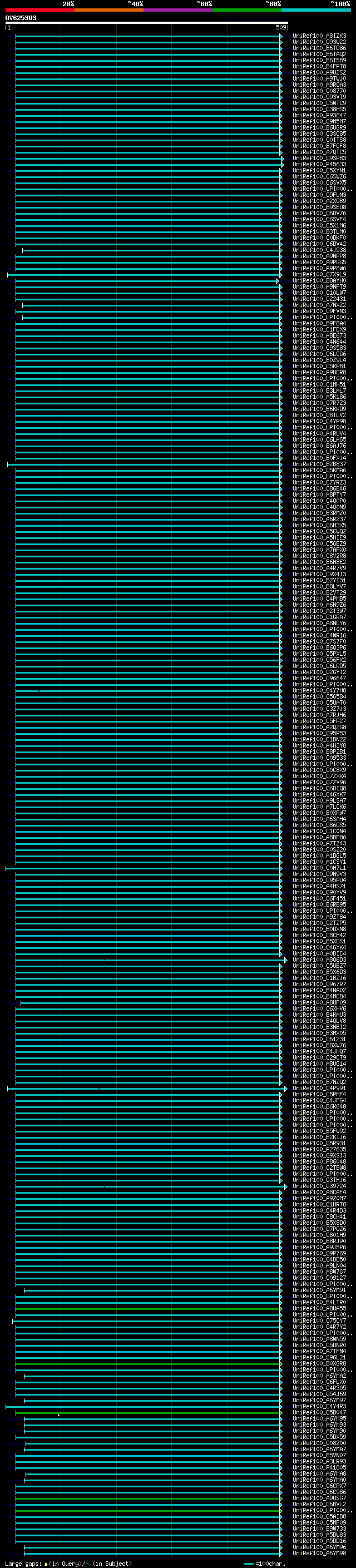Select hit label UniRef100_C5WTC9
Viewport: 356px width, 1568px height.
pyautogui.click(x=319, y=103)
